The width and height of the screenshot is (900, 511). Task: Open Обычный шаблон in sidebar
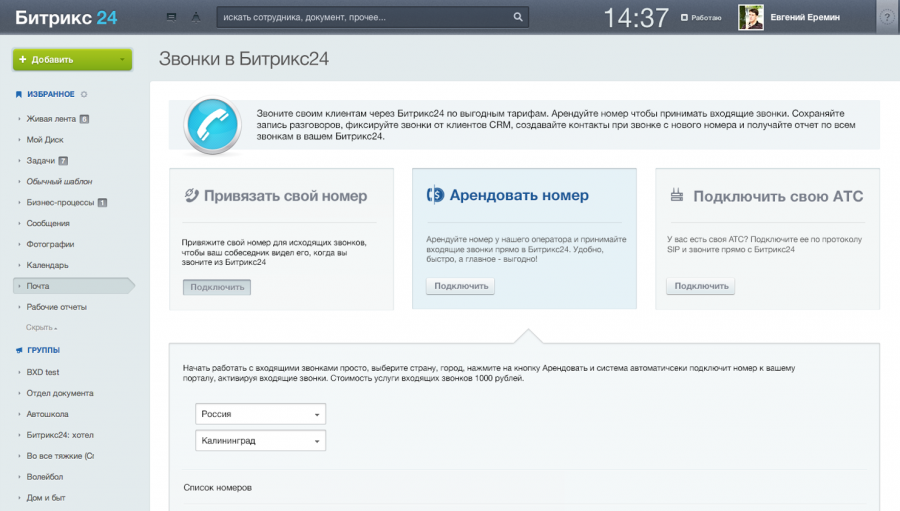pos(59,181)
